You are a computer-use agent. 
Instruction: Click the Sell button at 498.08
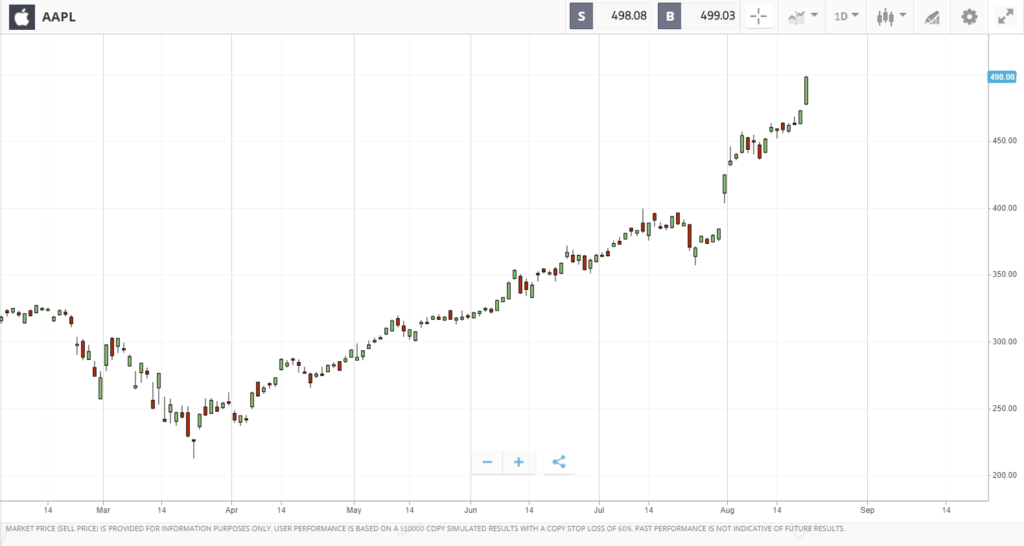(x=610, y=16)
